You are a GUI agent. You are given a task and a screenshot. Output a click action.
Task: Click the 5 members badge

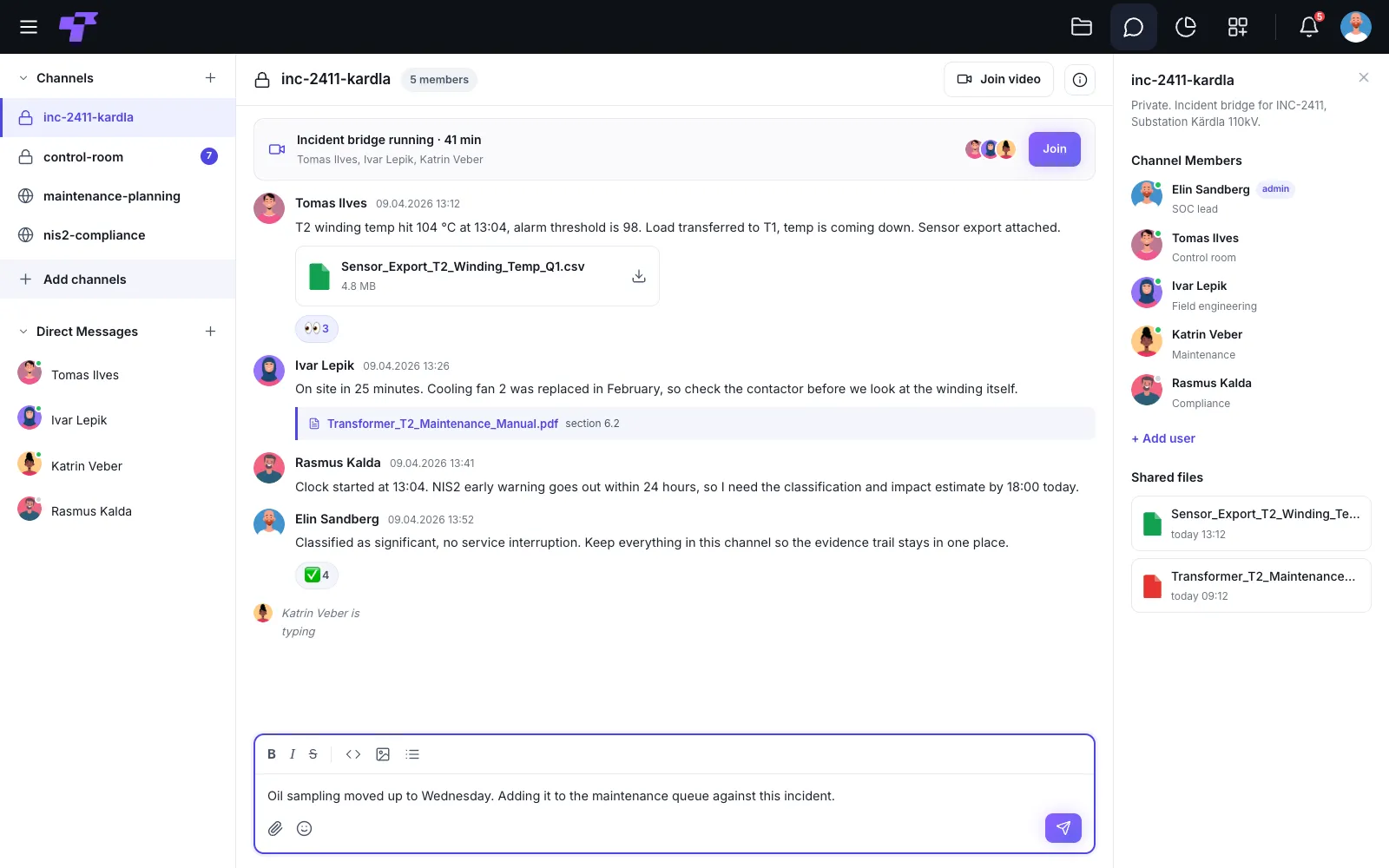click(x=439, y=80)
